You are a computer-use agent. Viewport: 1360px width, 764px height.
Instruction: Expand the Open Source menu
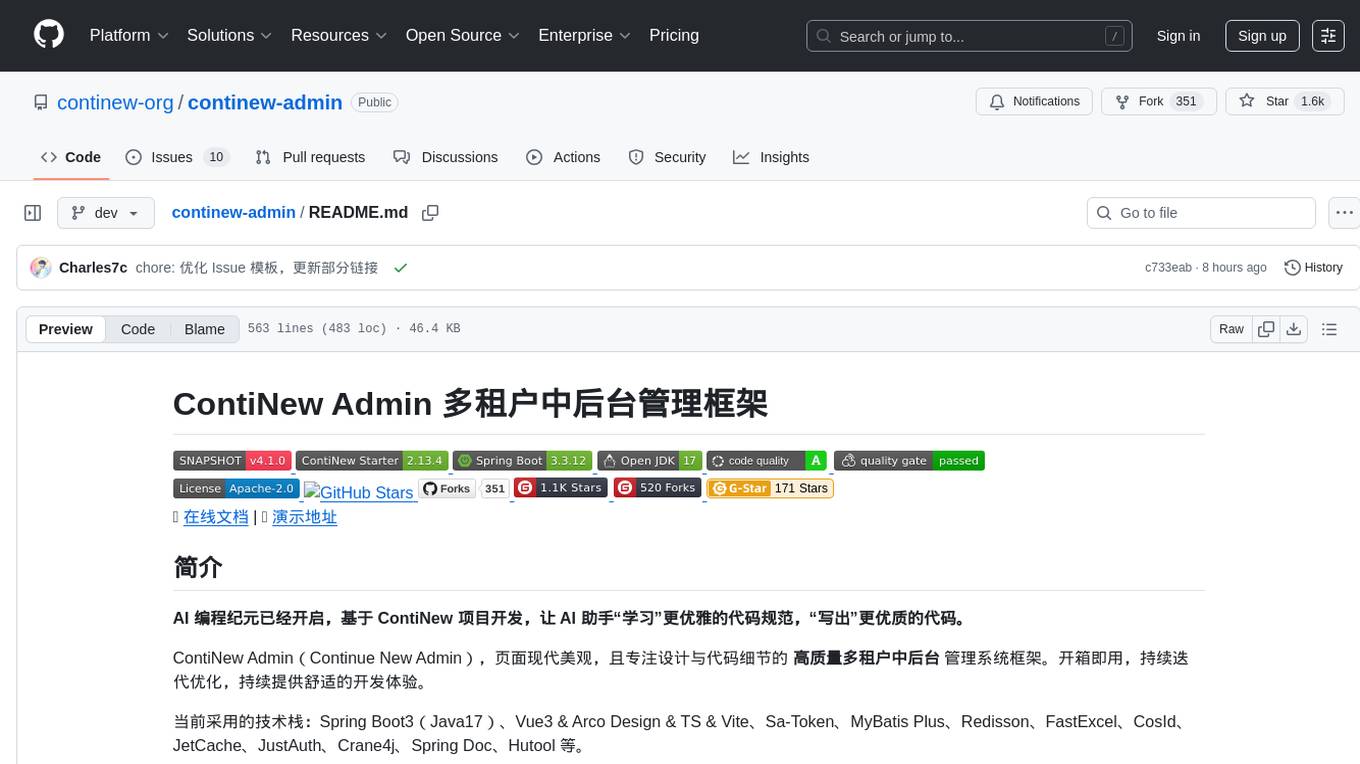tap(462, 35)
